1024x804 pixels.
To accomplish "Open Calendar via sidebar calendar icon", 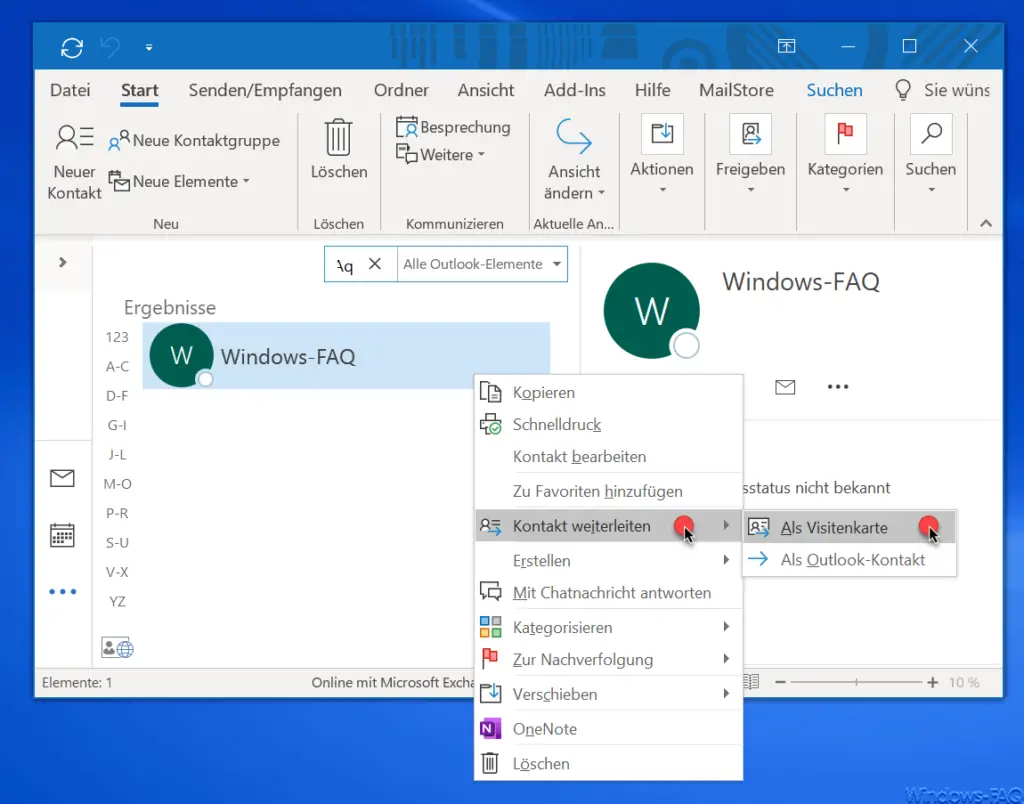I will point(62,535).
